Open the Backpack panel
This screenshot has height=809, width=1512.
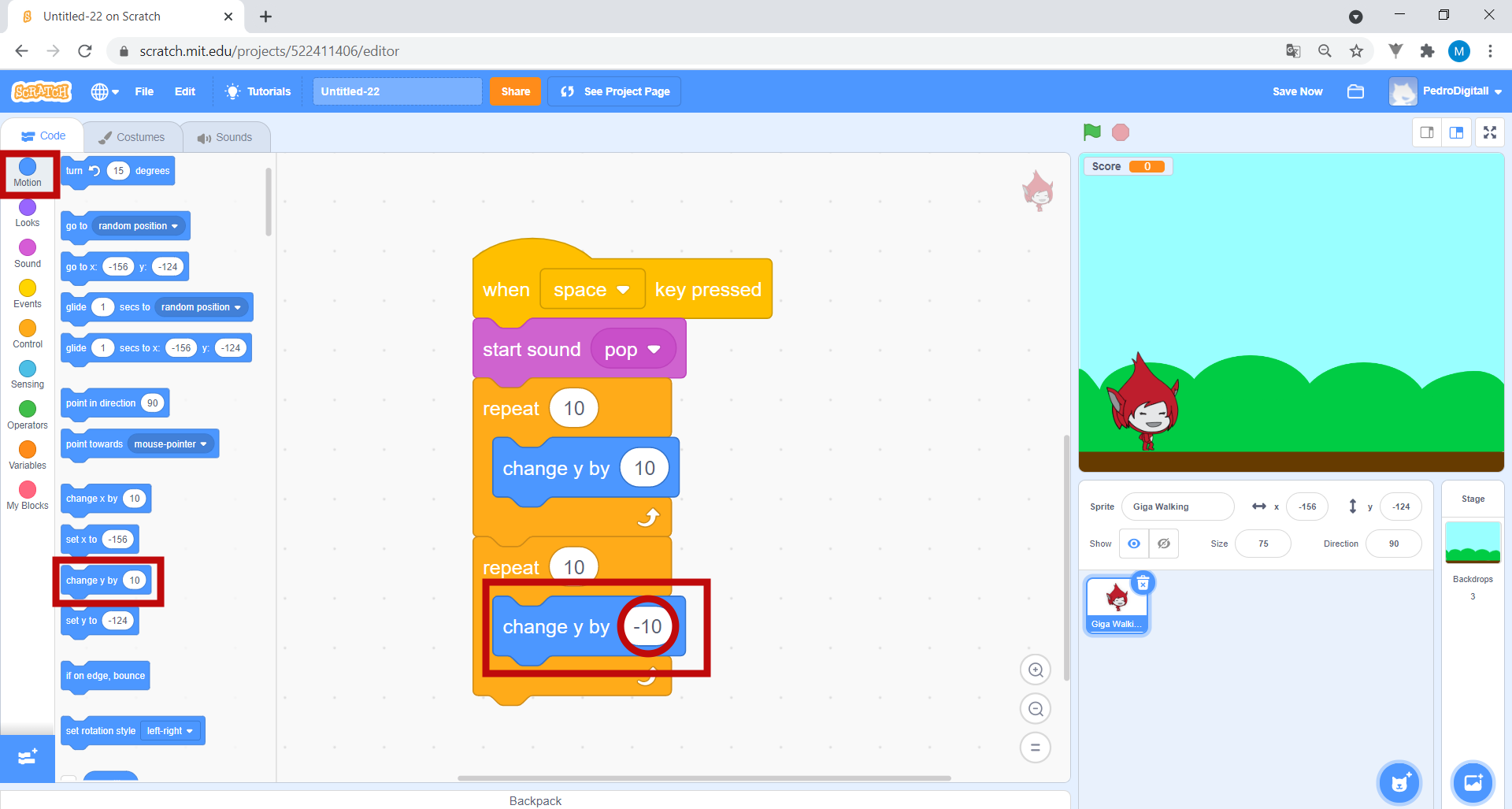coord(535,800)
